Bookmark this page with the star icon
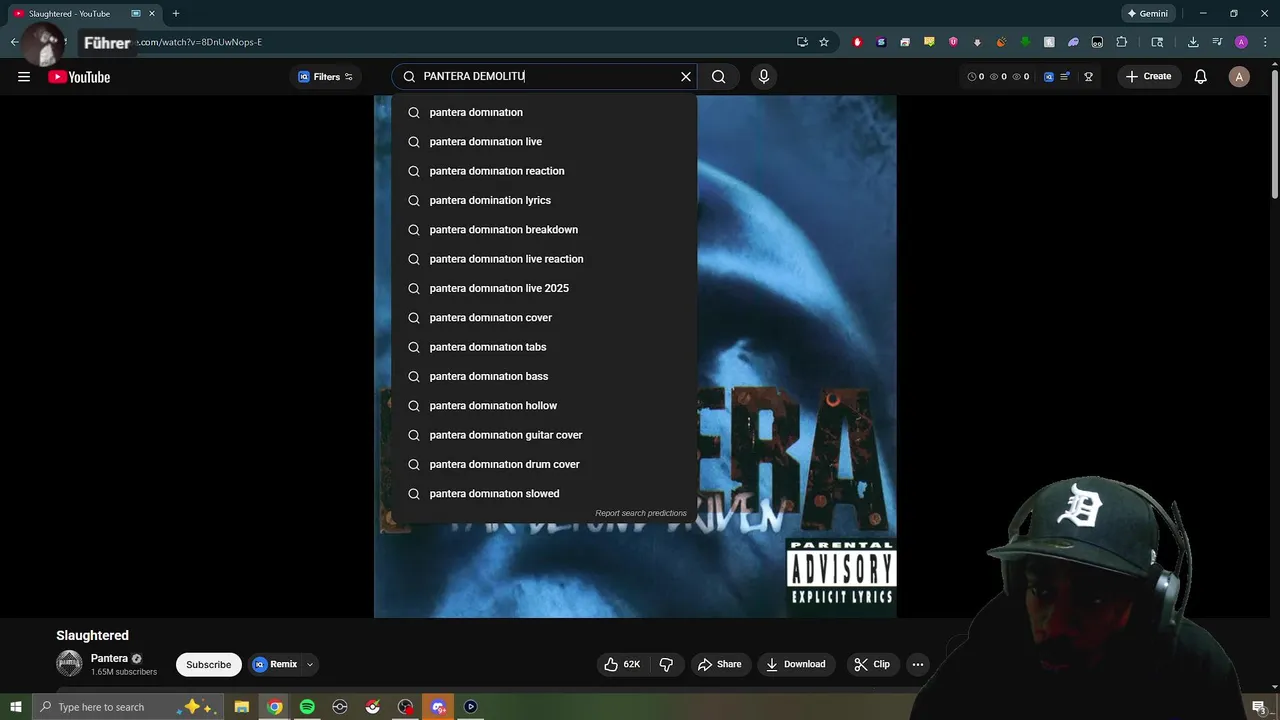Image resolution: width=1280 pixels, height=720 pixels. pyautogui.click(x=824, y=42)
